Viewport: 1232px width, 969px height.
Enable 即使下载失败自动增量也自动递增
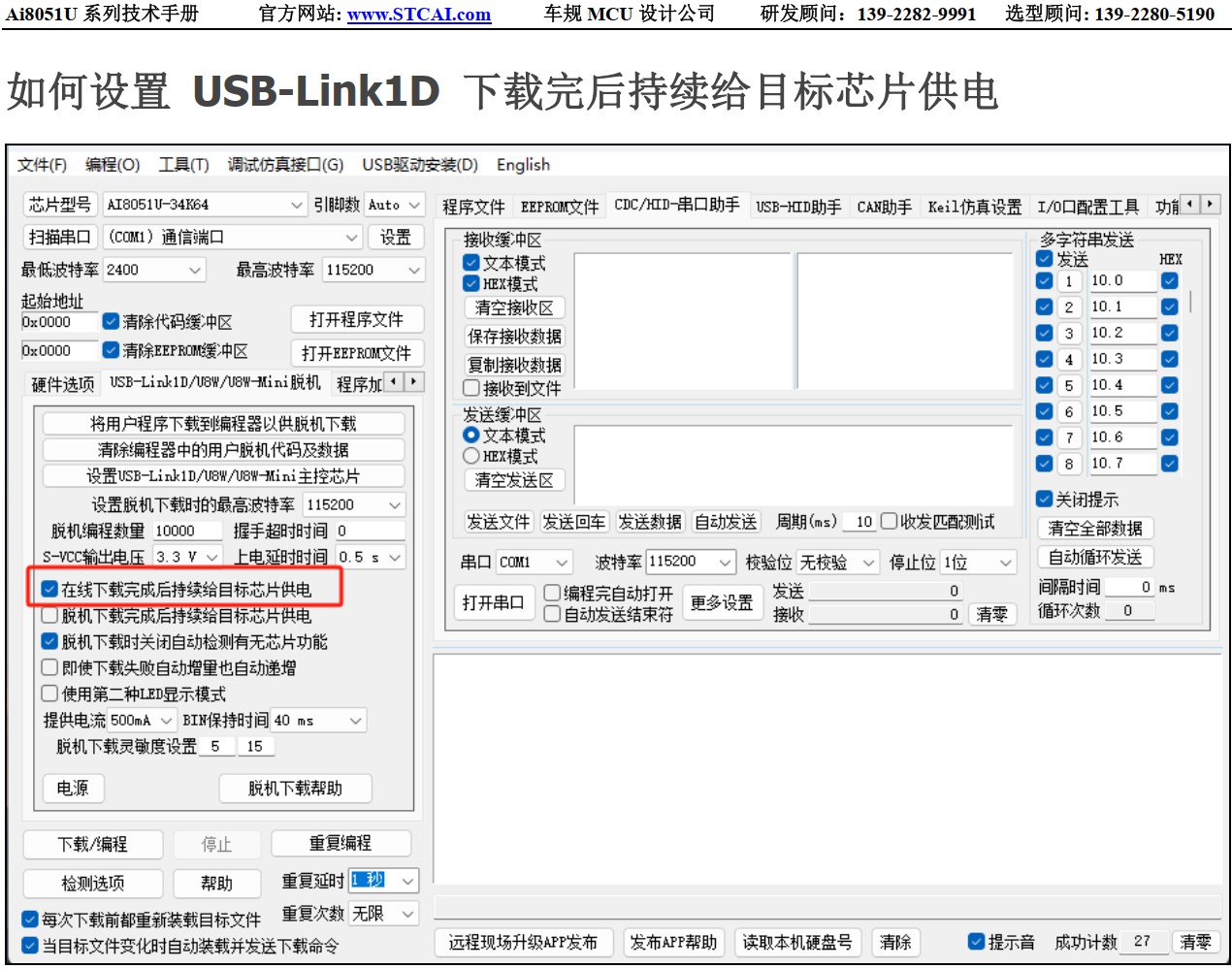(49, 667)
